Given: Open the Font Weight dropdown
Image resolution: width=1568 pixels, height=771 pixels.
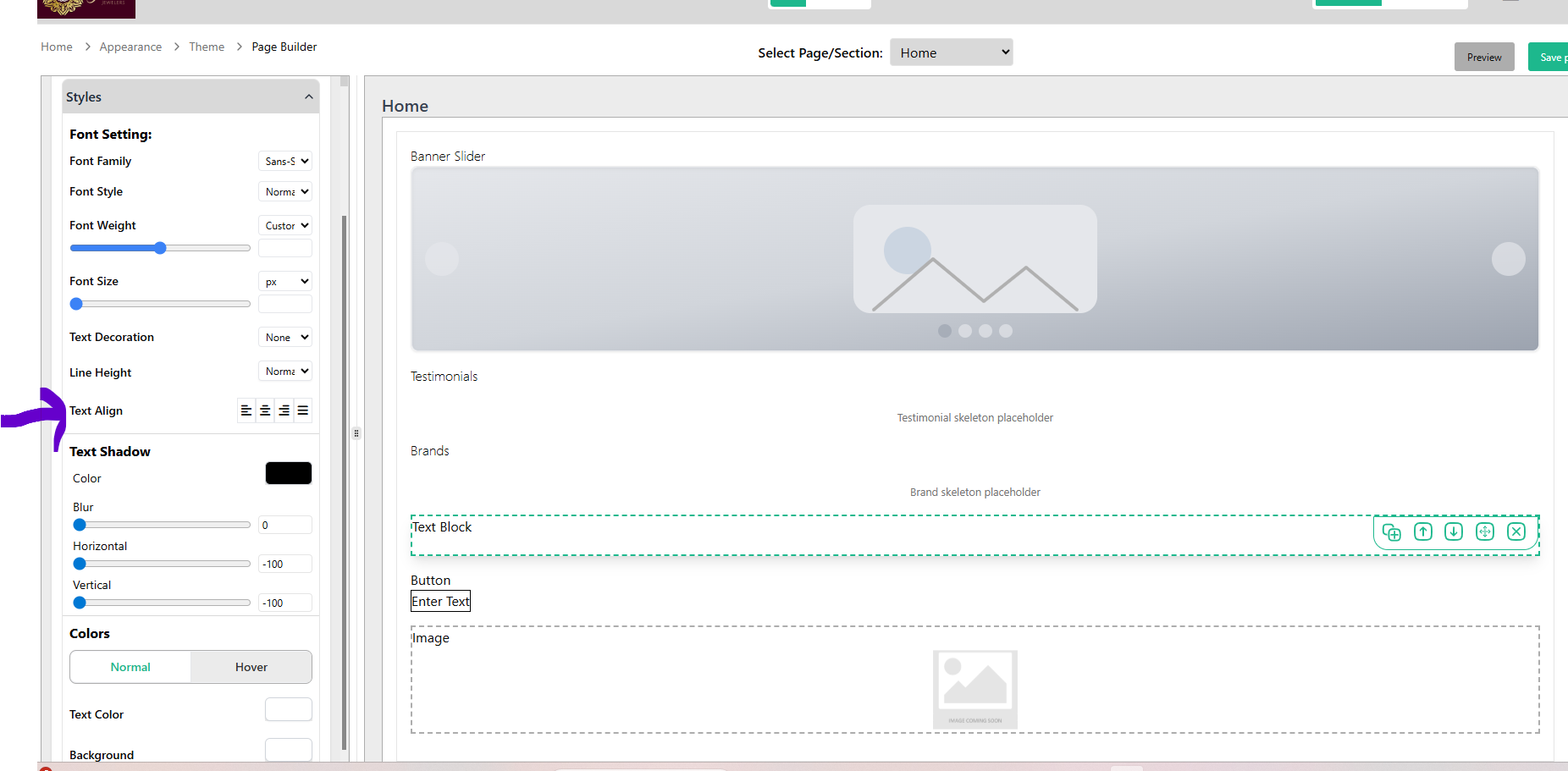Looking at the screenshot, I should click(x=285, y=225).
